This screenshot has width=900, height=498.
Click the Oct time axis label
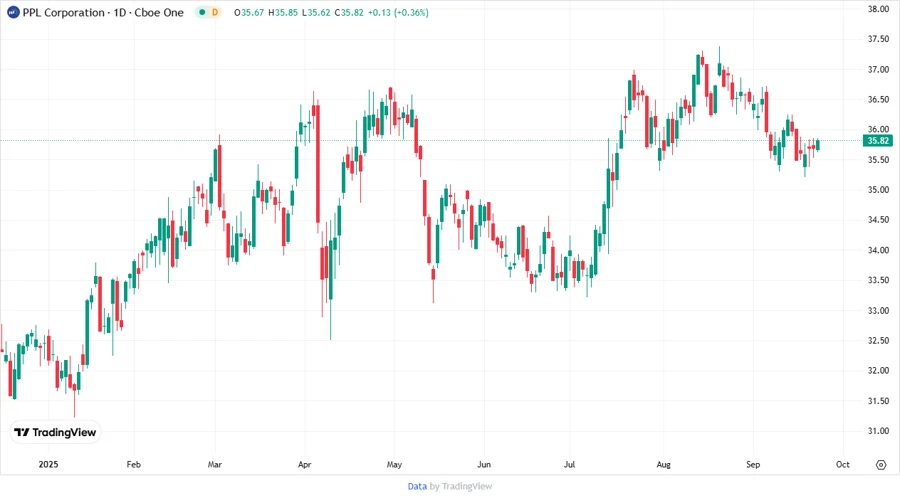pyautogui.click(x=842, y=465)
